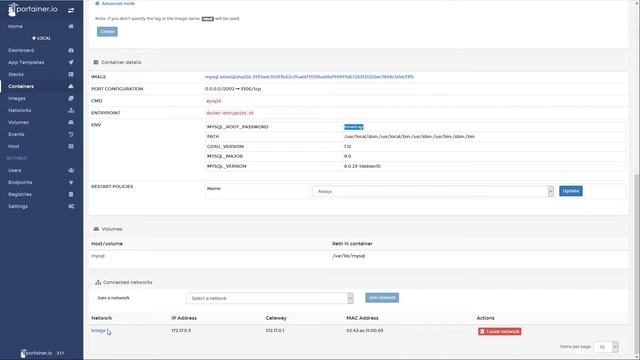
Task: Open Registries settings
Action: point(20,194)
